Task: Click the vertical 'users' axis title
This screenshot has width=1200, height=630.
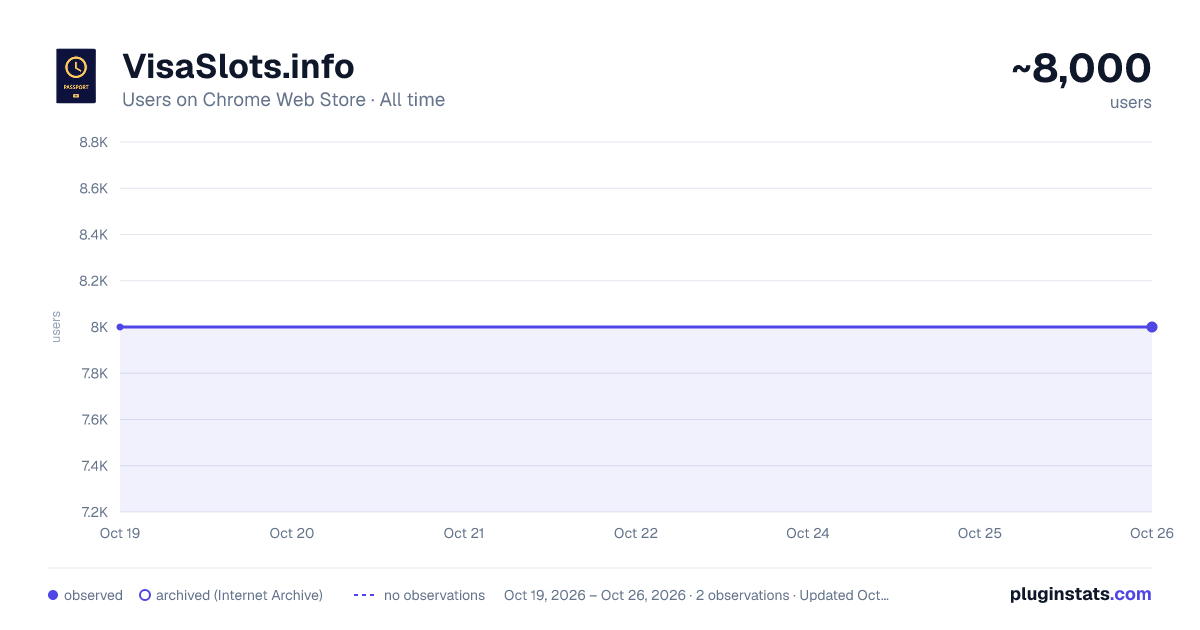Action: (x=56, y=327)
